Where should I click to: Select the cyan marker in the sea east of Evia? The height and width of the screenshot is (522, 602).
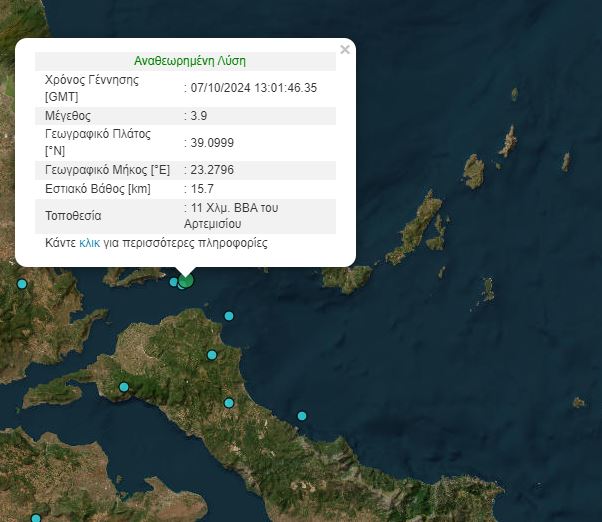(301, 416)
